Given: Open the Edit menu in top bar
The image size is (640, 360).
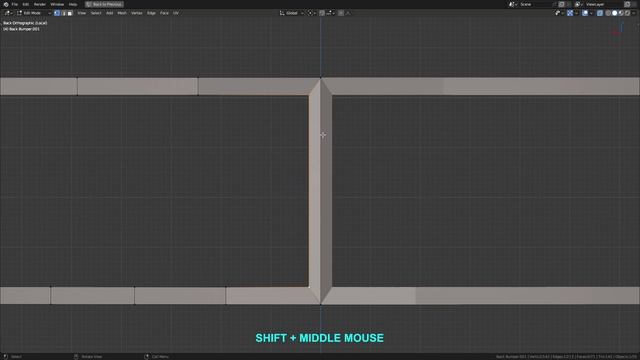Looking at the screenshot, I should (x=26, y=4).
